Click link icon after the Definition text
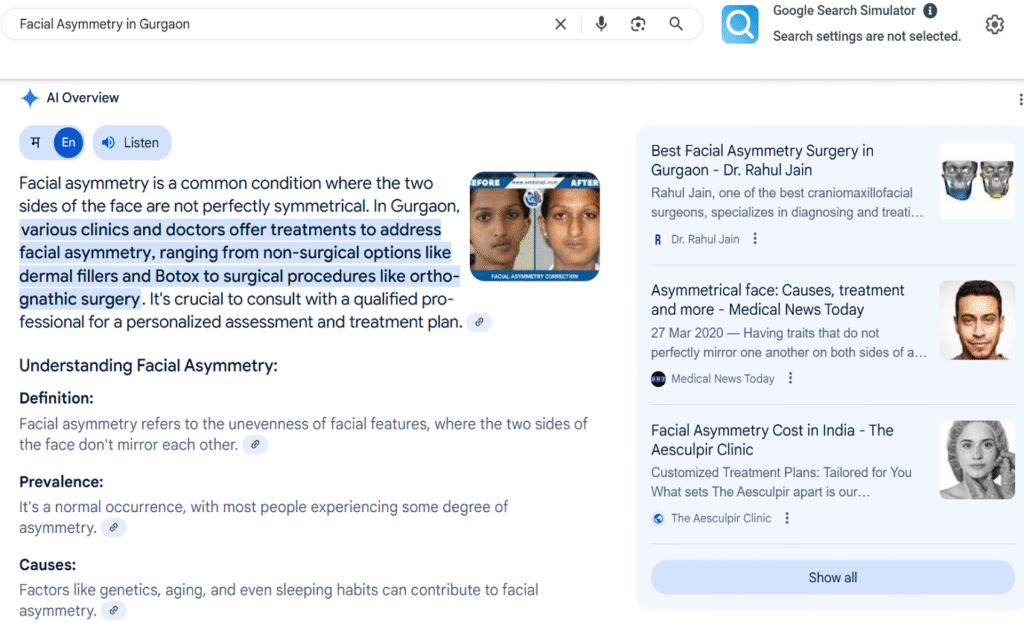 tap(255, 445)
